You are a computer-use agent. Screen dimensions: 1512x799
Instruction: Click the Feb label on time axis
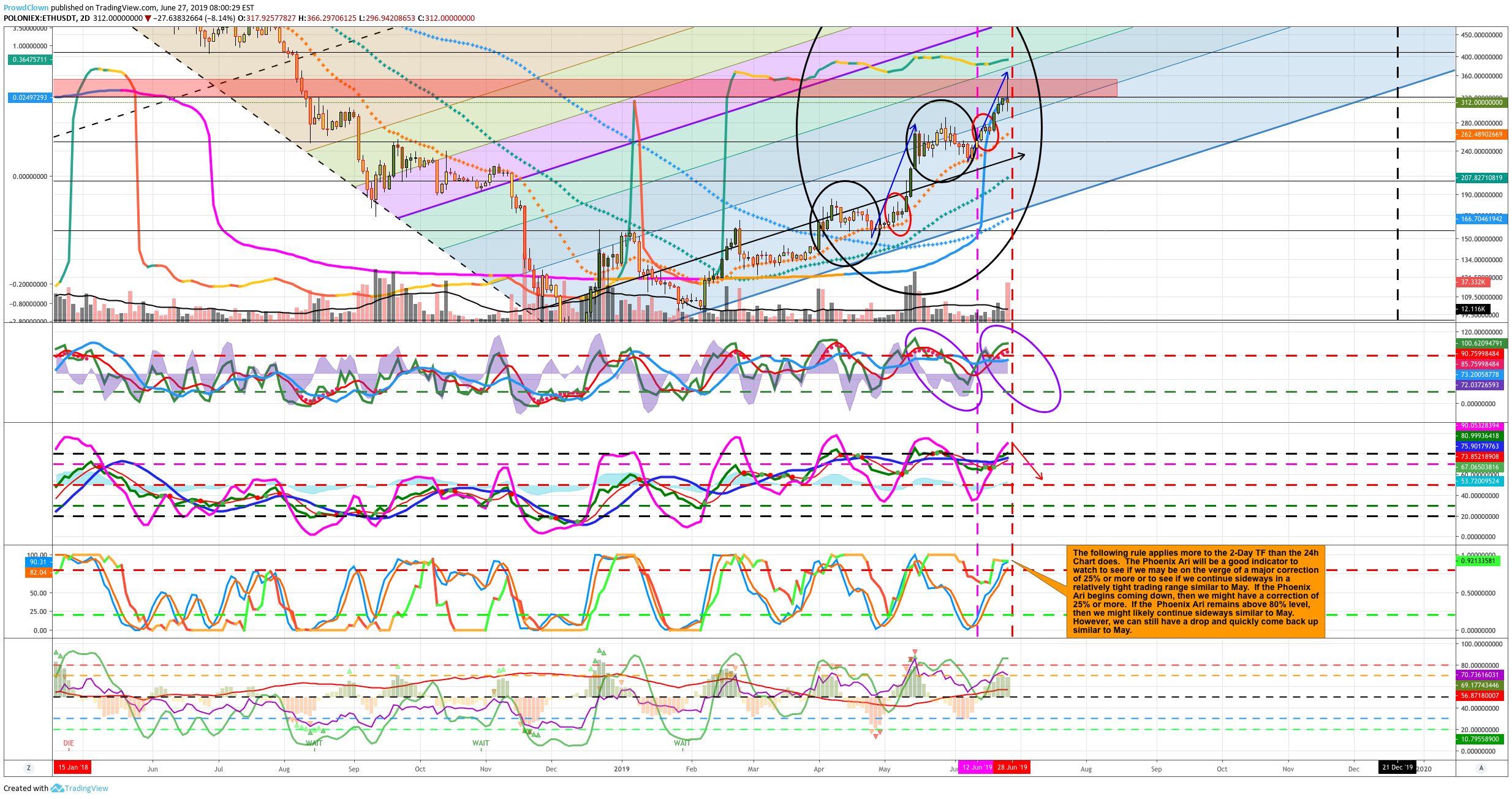tap(691, 769)
